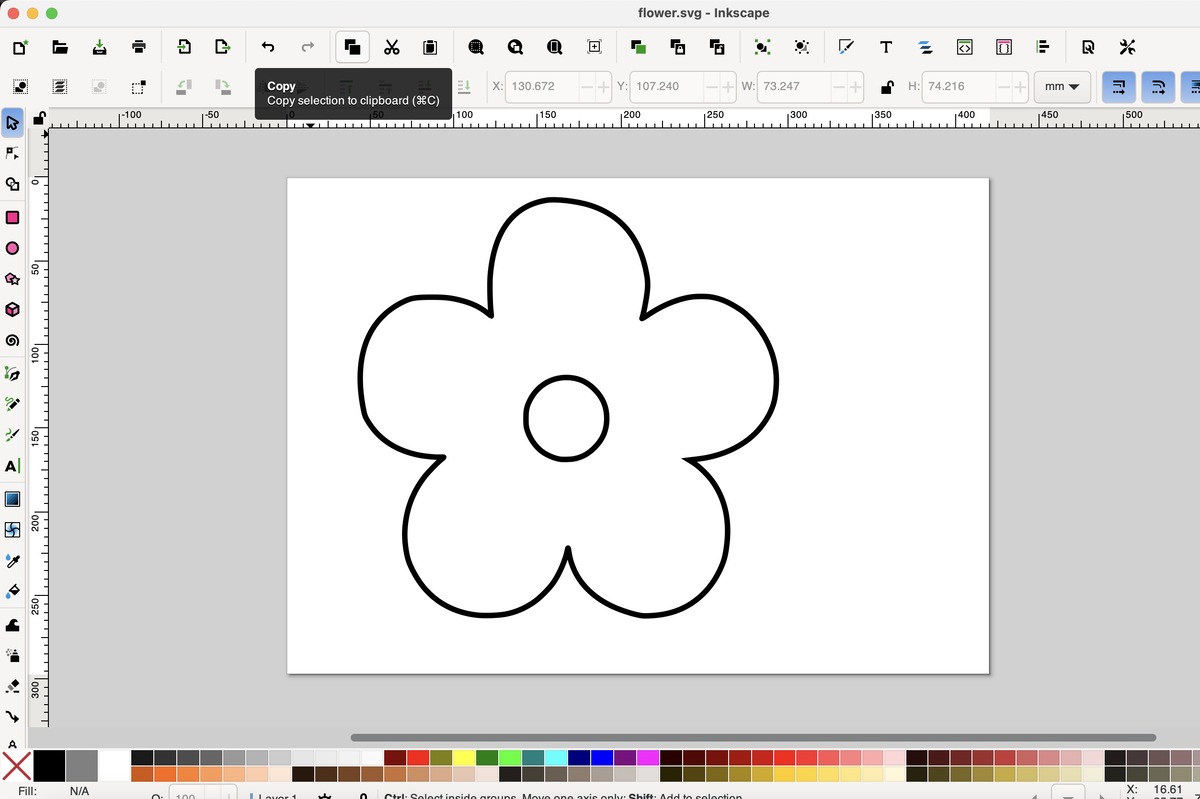Click the Copy selection button
The image size is (1200, 799).
(x=352, y=47)
